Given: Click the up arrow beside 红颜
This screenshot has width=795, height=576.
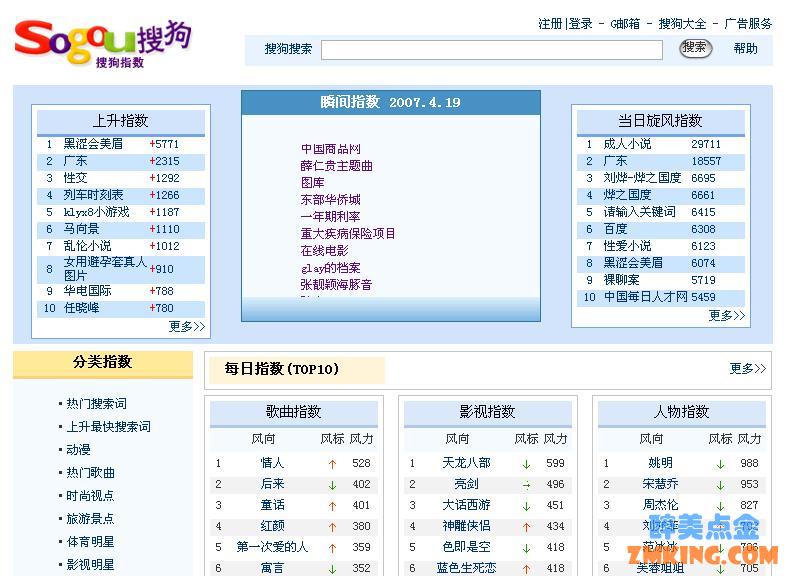Looking at the screenshot, I should point(332,527).
